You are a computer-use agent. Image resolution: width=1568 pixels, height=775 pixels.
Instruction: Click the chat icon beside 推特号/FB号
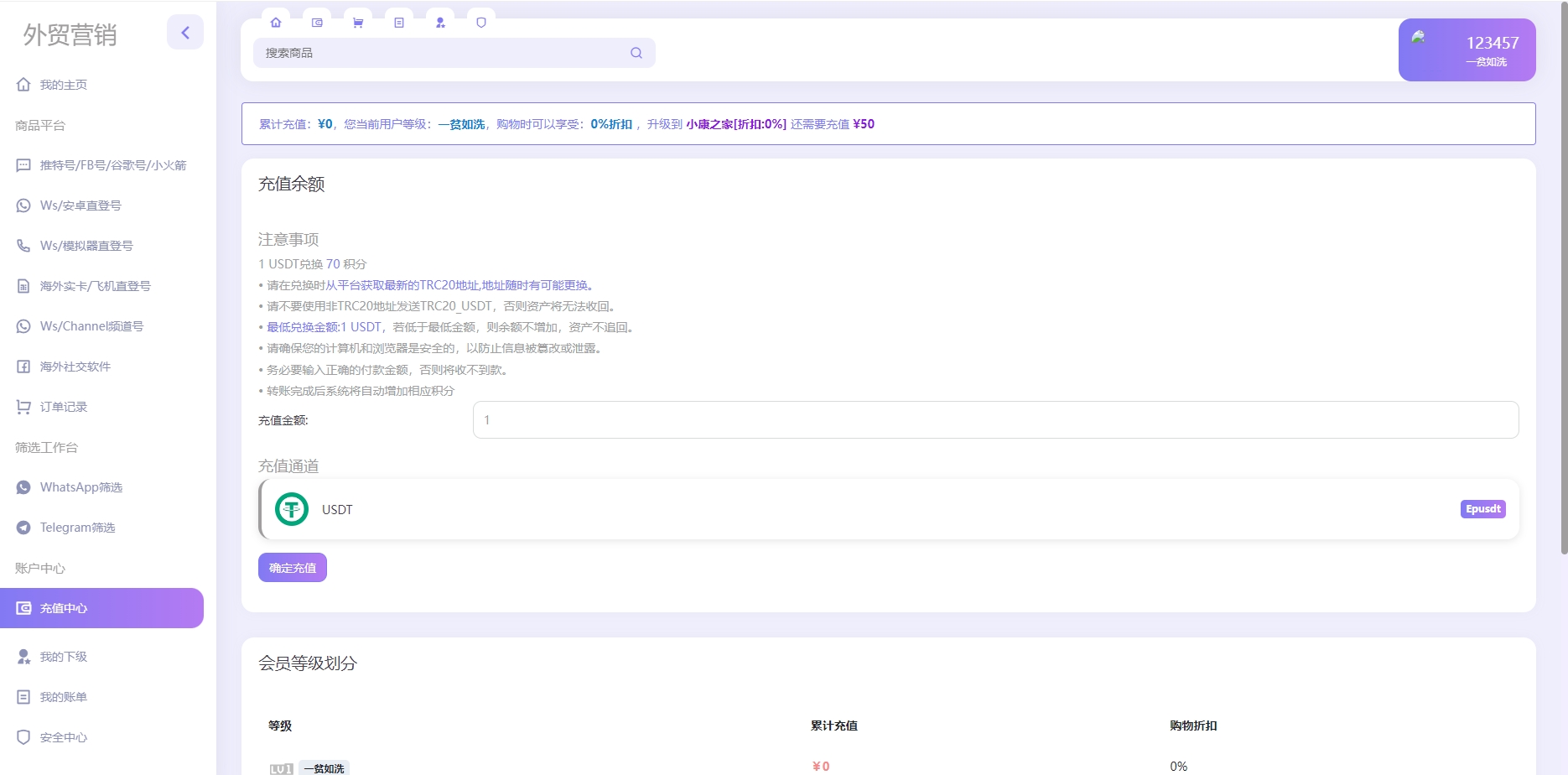[23, 165]
